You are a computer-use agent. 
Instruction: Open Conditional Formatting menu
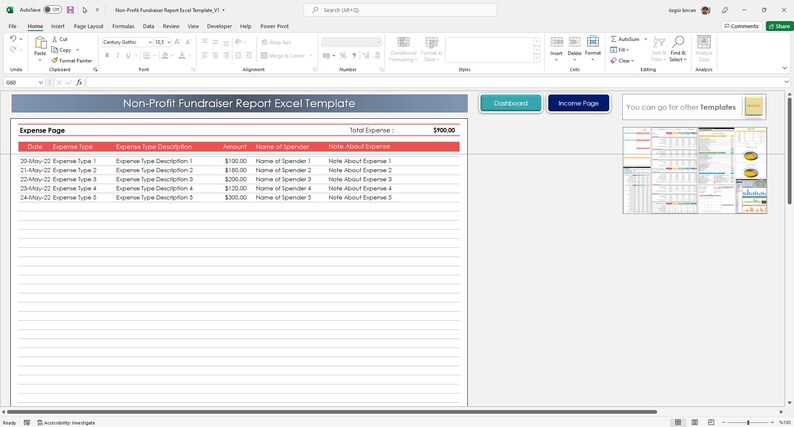403,49
